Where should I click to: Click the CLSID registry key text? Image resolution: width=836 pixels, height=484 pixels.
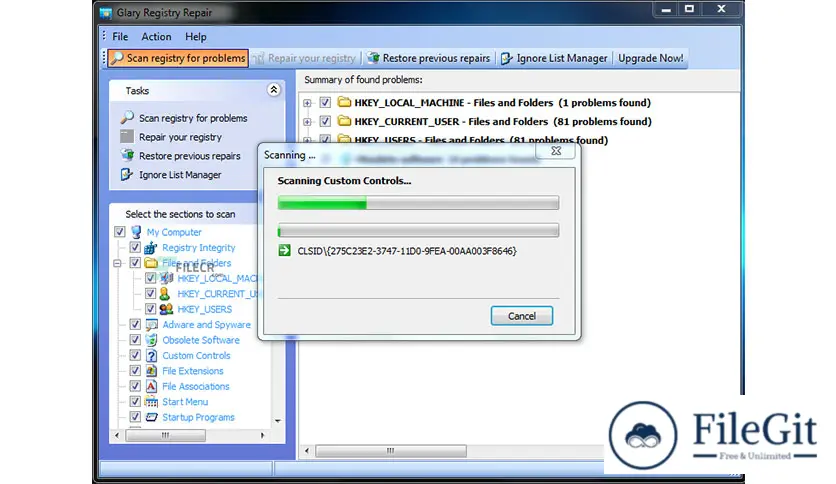407,251
